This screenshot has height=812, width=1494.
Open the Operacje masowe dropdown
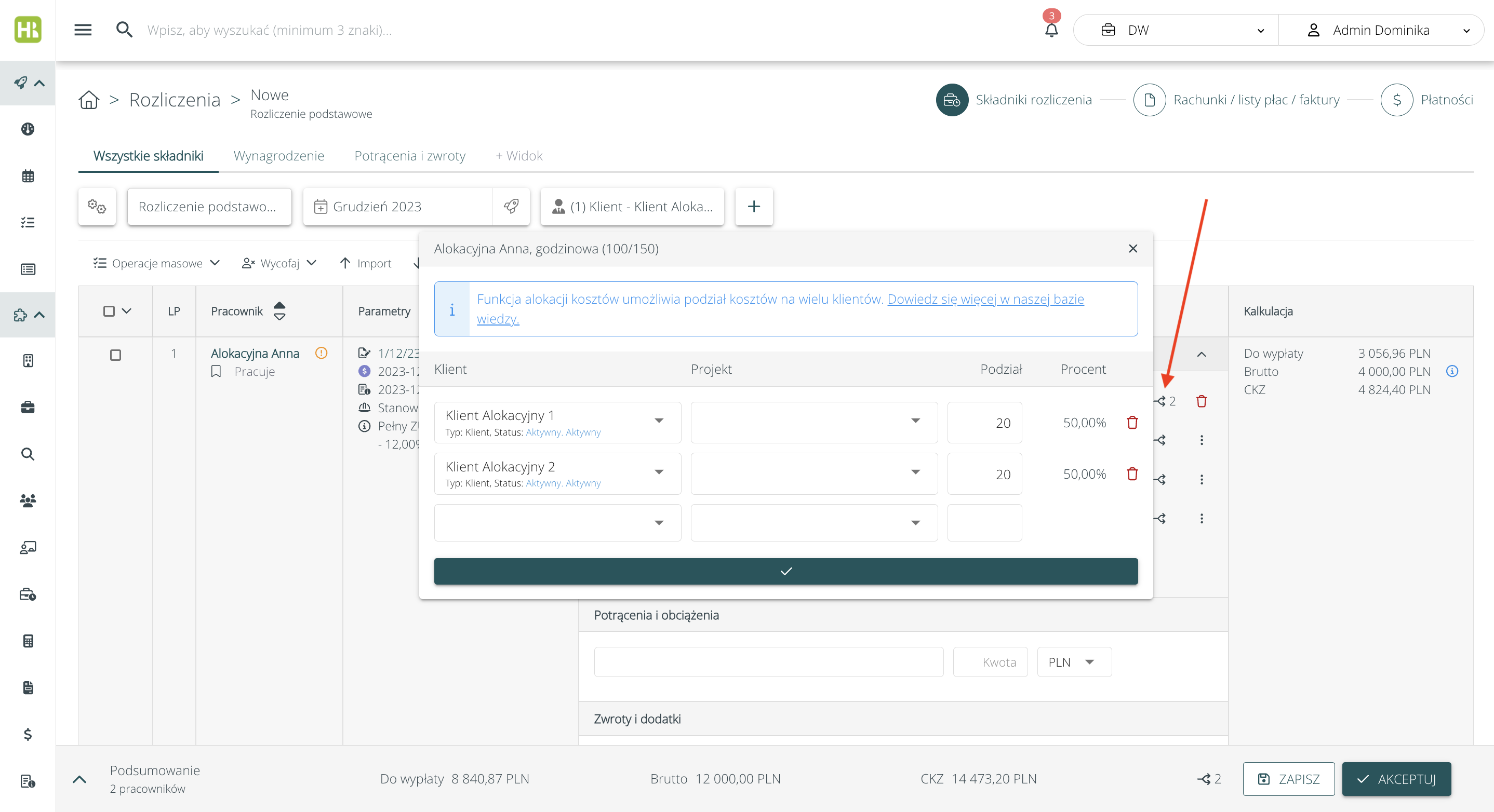click(x=156, y=263)
